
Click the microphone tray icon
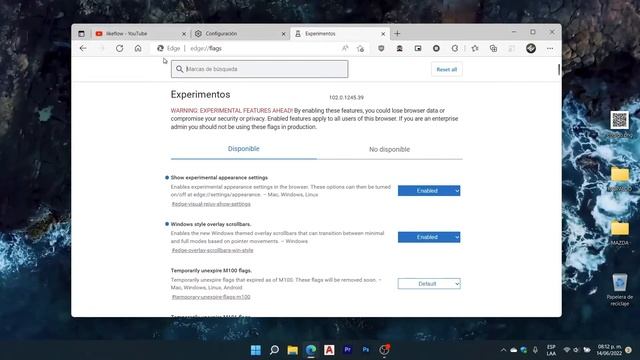(535, 350)
